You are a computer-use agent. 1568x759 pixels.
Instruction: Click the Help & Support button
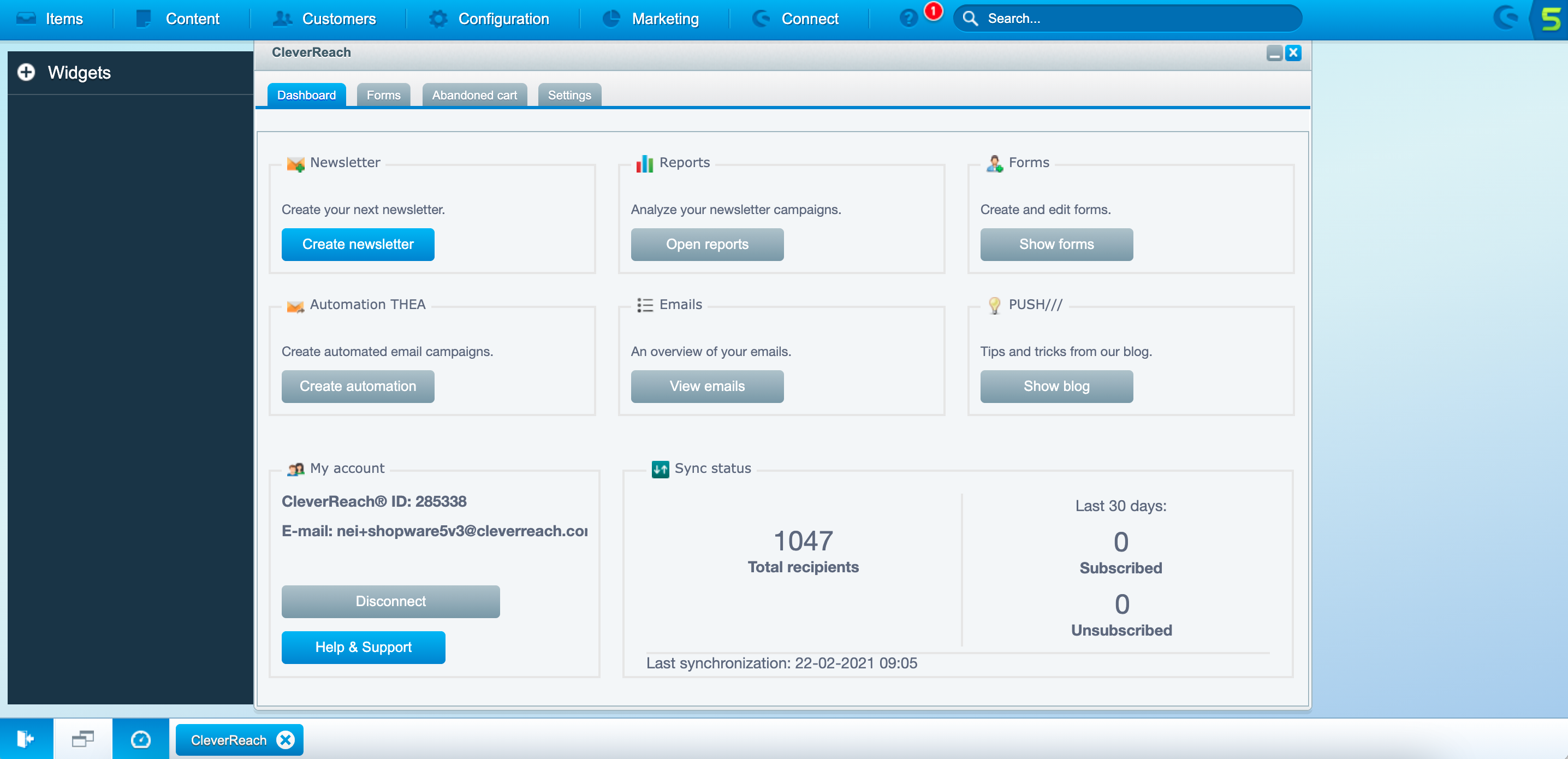(363, 647)
